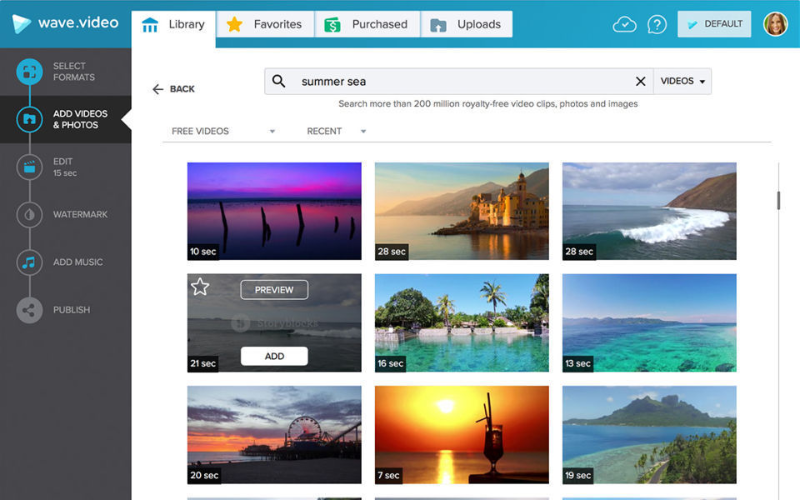Open the help question mark icon

coord(657,24)
